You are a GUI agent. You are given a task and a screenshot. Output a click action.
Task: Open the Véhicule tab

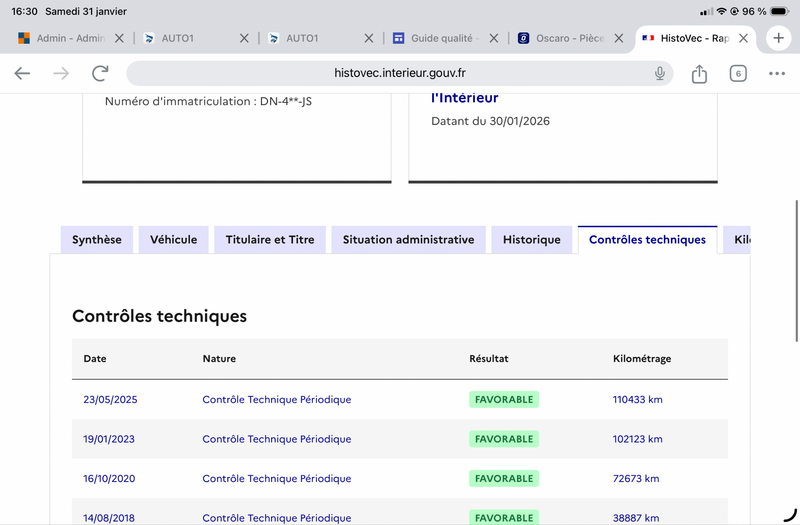(174, 240)
